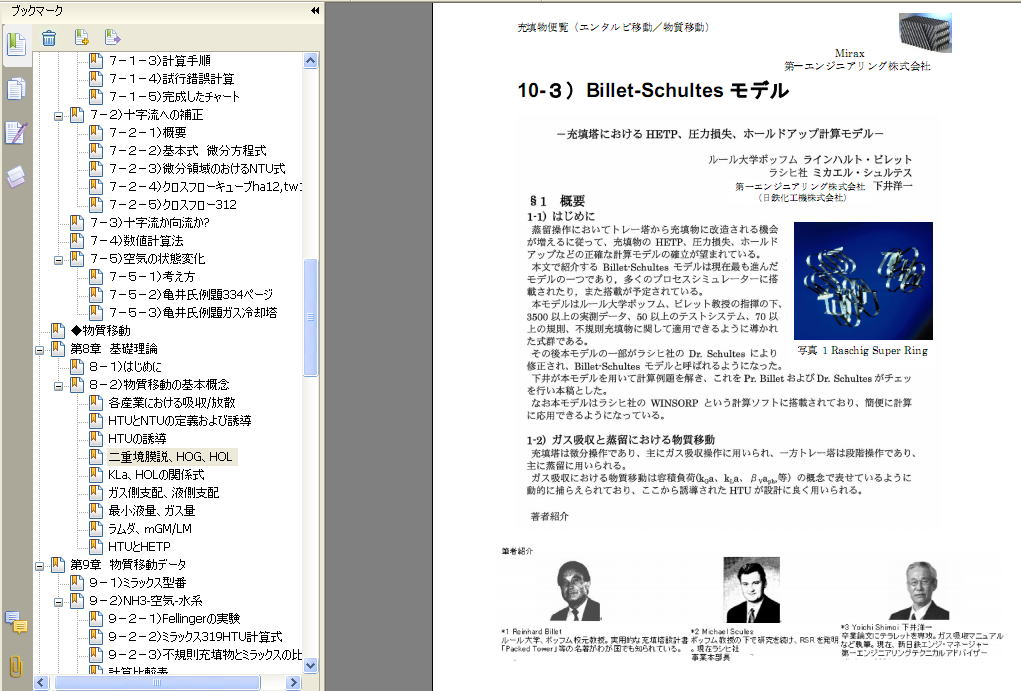Open bookmark 9-2-3)不規則充填物とミラックス
The height and width of the screenshot is (691, 1021).
(204, 655)
